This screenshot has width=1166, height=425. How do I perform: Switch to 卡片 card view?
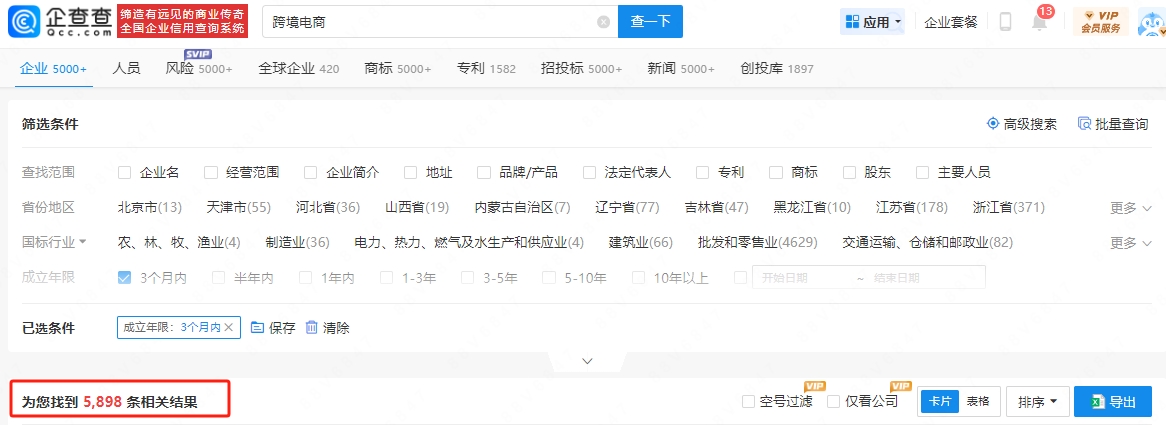pyautogui.click(x=941, y=401)
